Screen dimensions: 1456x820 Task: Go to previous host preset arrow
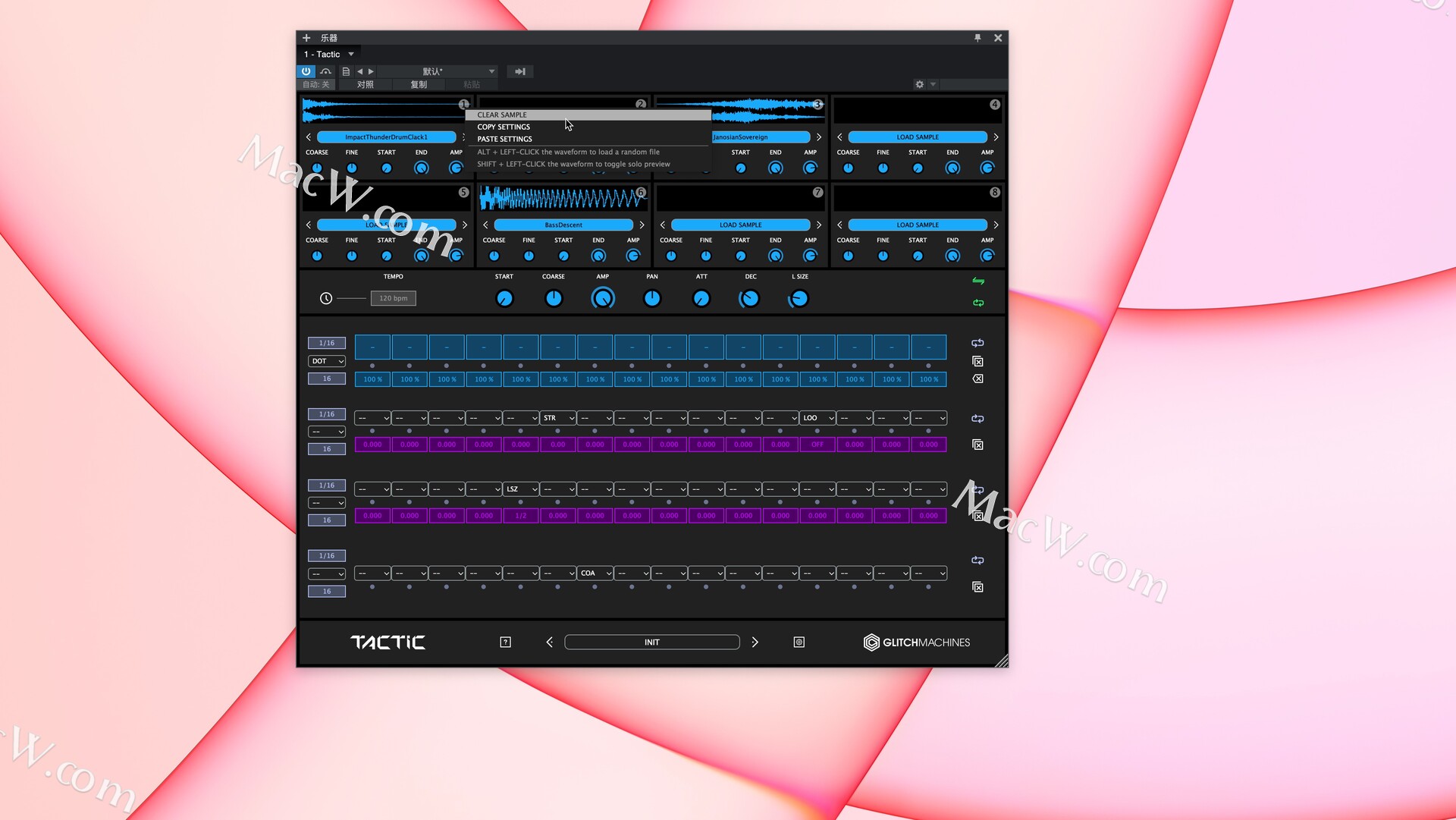click(360, 71)
